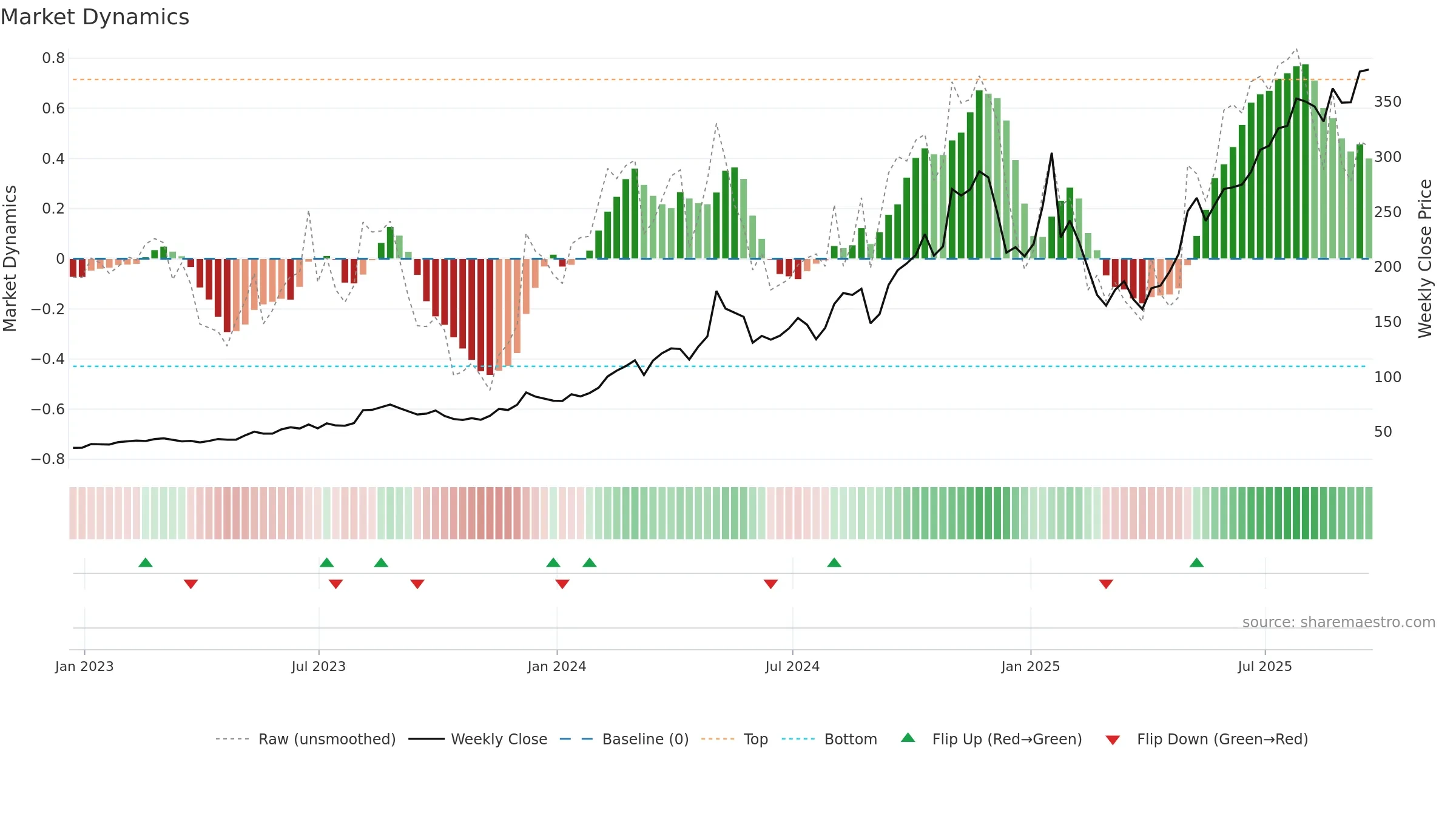Toggle the Baseline (0) legend entry
Image resolution: width=1456 pixels, height=819 pixels.
coord(624,739)
